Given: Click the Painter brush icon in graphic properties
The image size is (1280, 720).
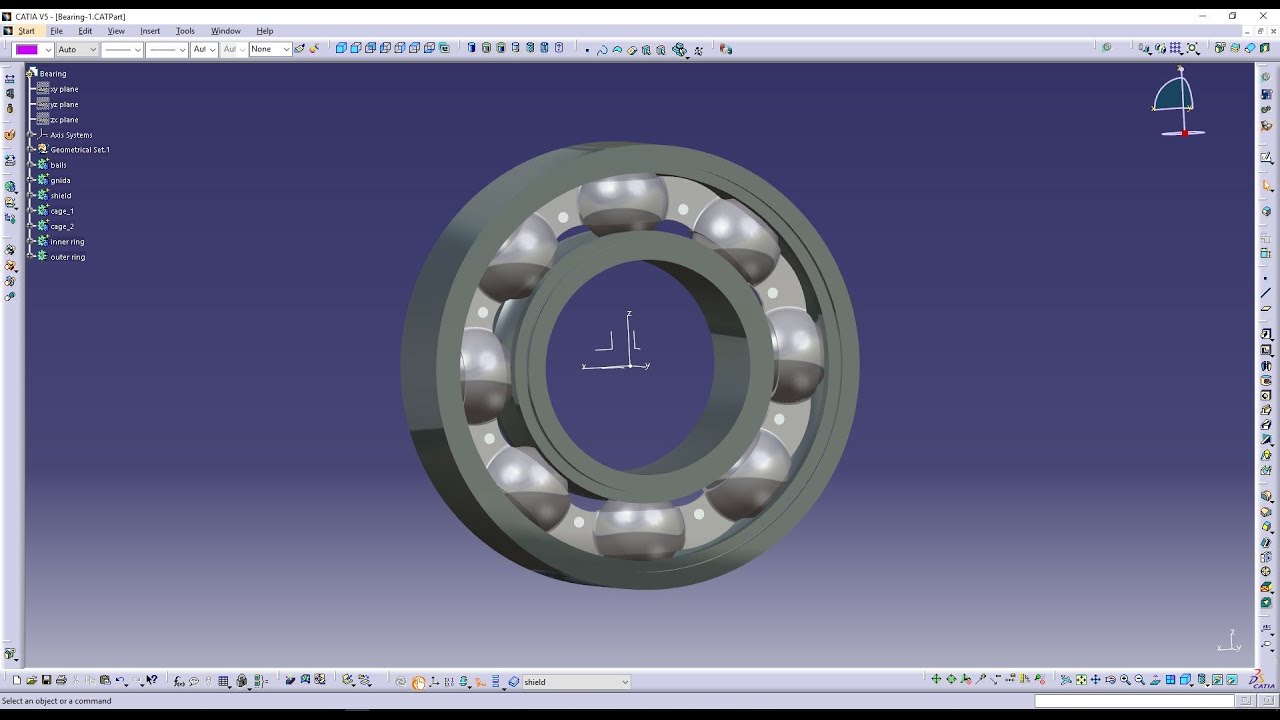Looking at the screenshot, I should click(x=299, y=49).
